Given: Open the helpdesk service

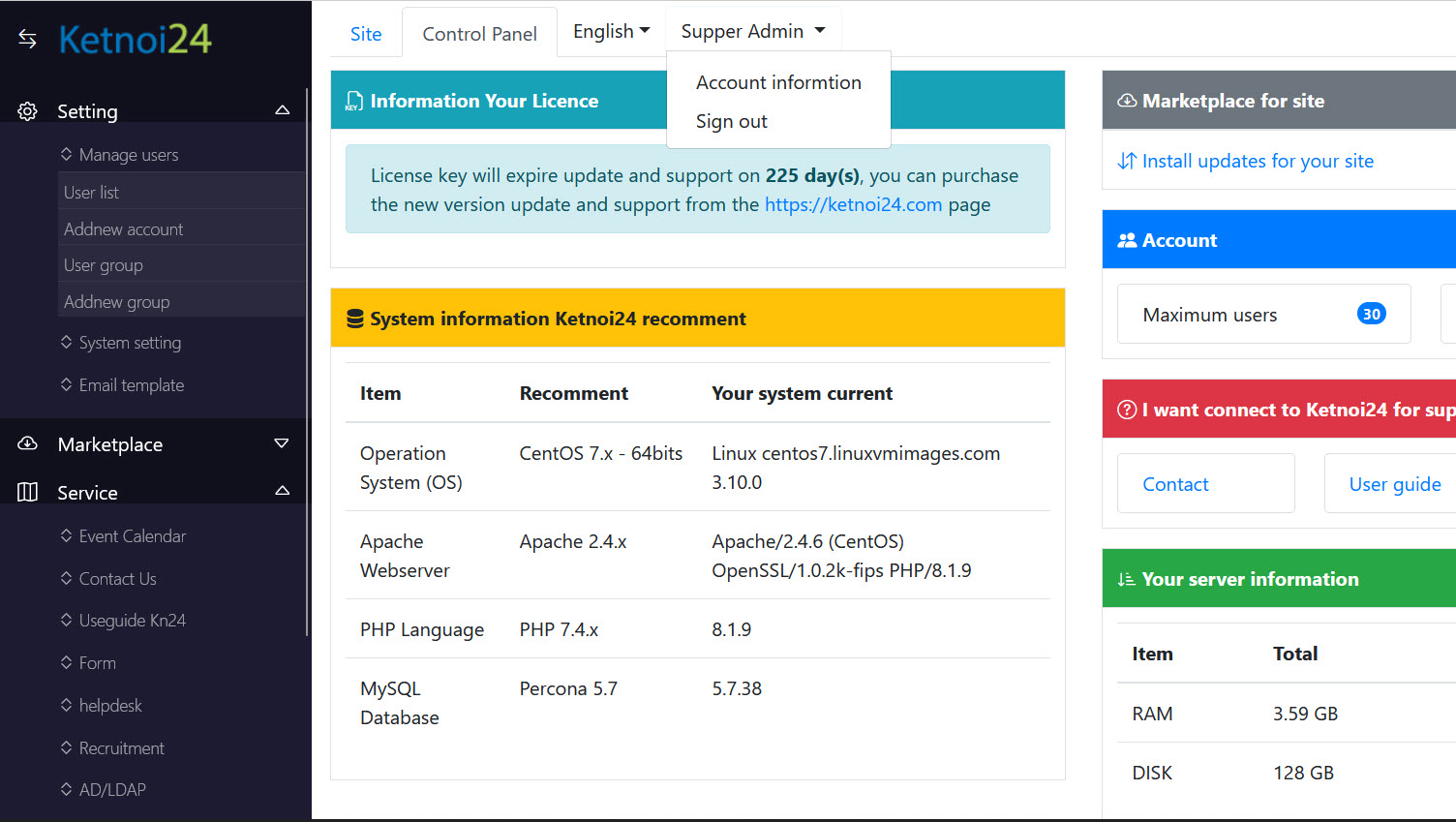Looking at the screenshot, I should click(x=110, y=705).
